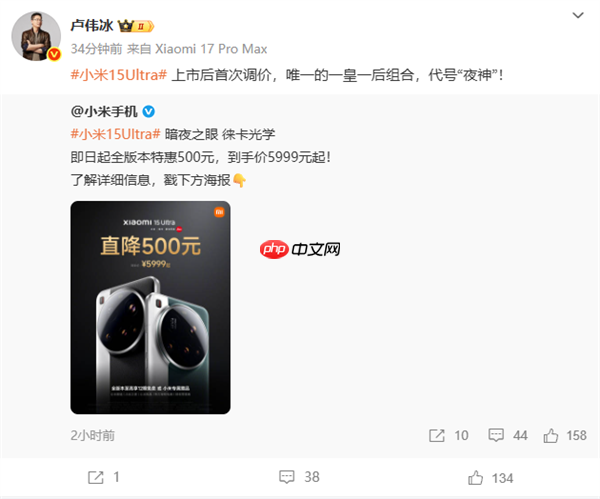Click the repost icon with count 10
Screen dimensions: 600x499
tap(437, 435)
